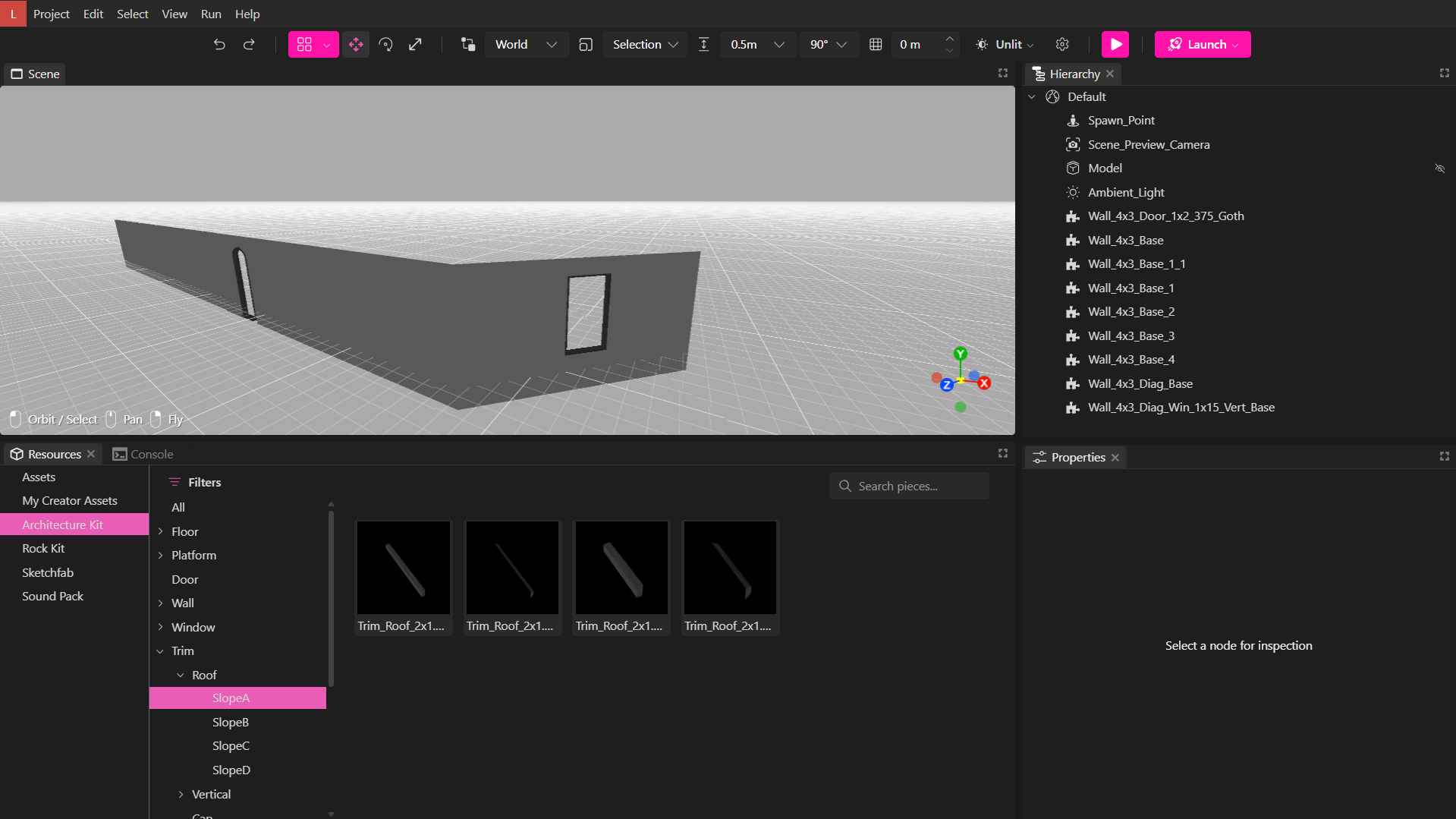Open the 0.5m move snap dropdown
This screenshot has height=819, width=1456.
757,45
